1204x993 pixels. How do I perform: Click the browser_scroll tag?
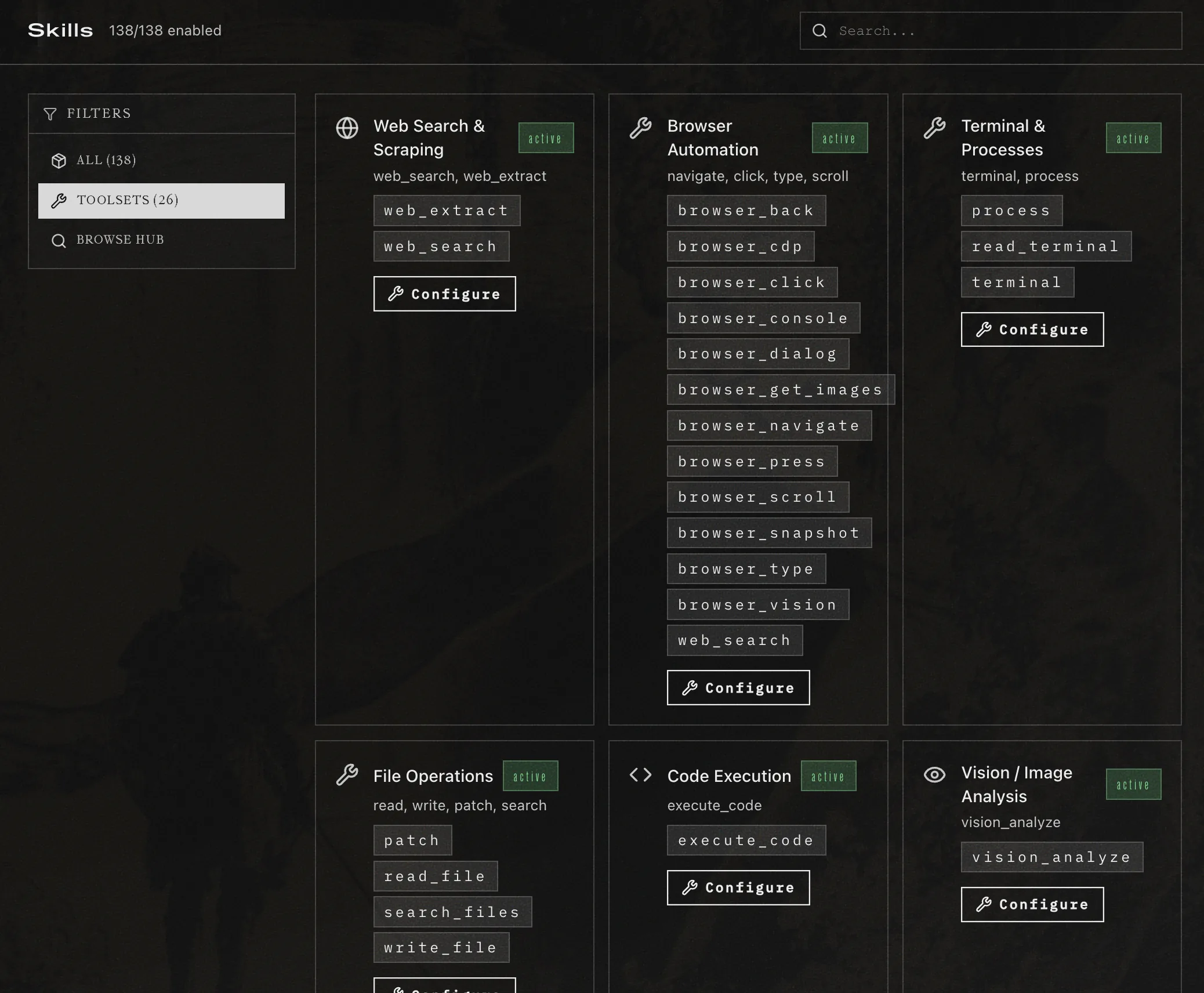point(758,497)
